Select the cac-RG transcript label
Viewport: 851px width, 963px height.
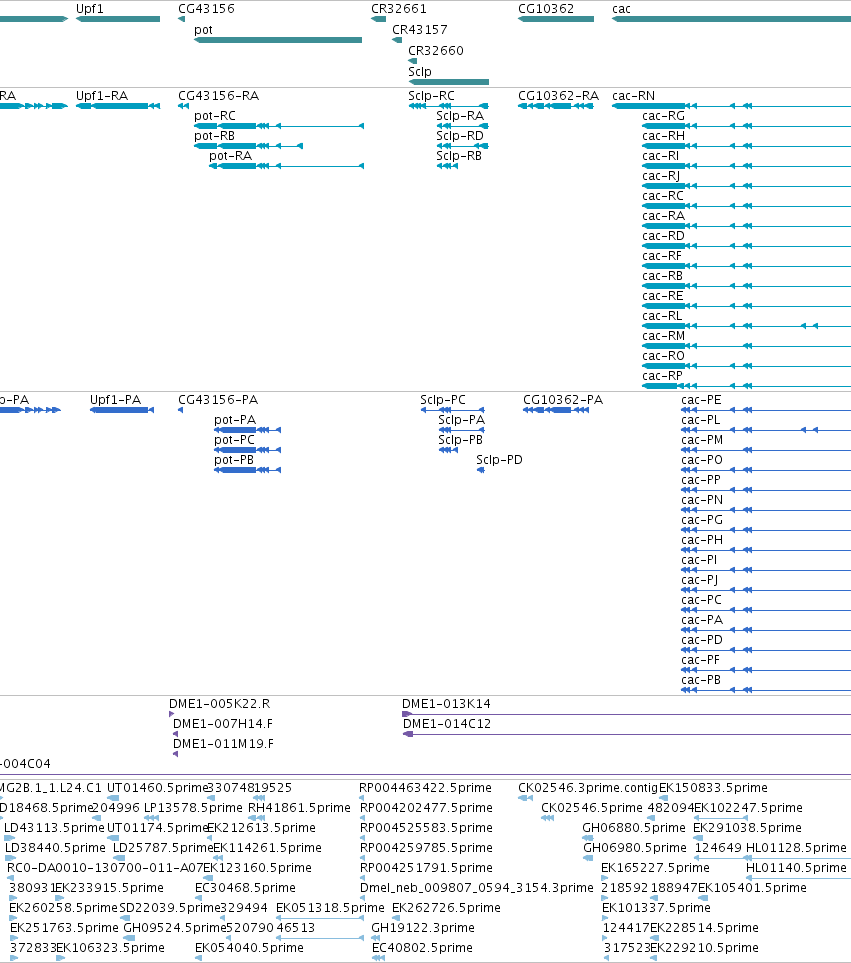pyautogui.click(x=664, y=115)
